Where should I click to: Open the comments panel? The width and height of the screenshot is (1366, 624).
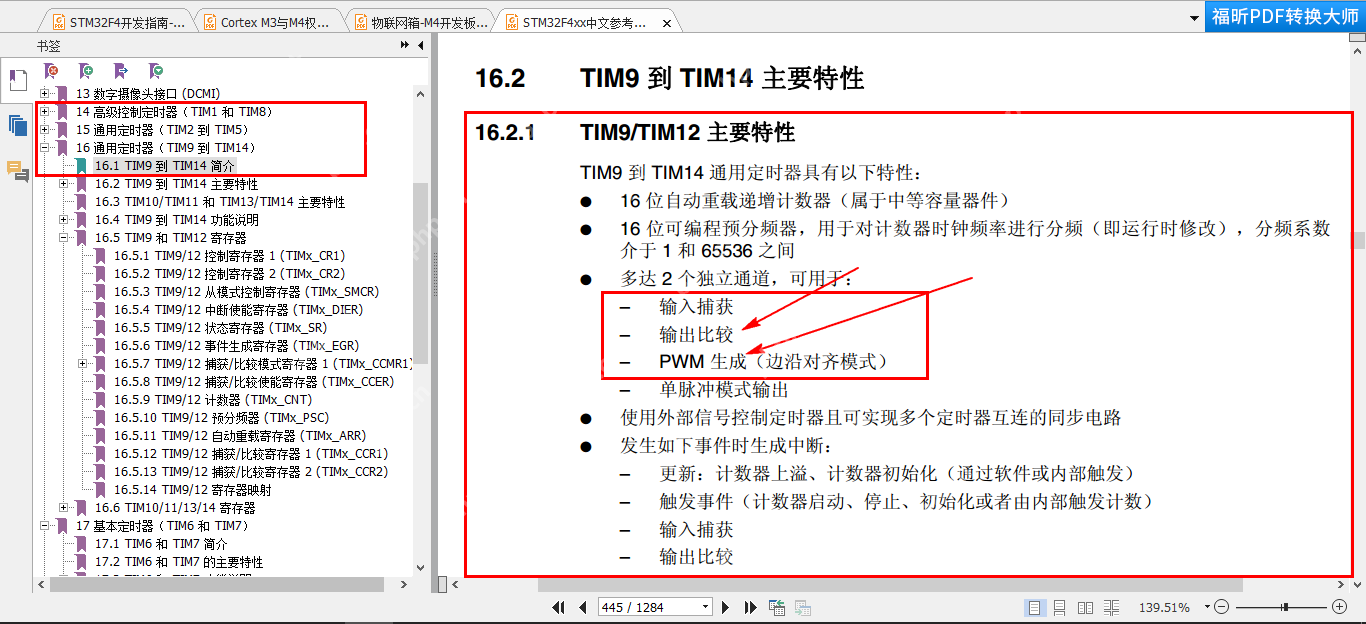16,172
